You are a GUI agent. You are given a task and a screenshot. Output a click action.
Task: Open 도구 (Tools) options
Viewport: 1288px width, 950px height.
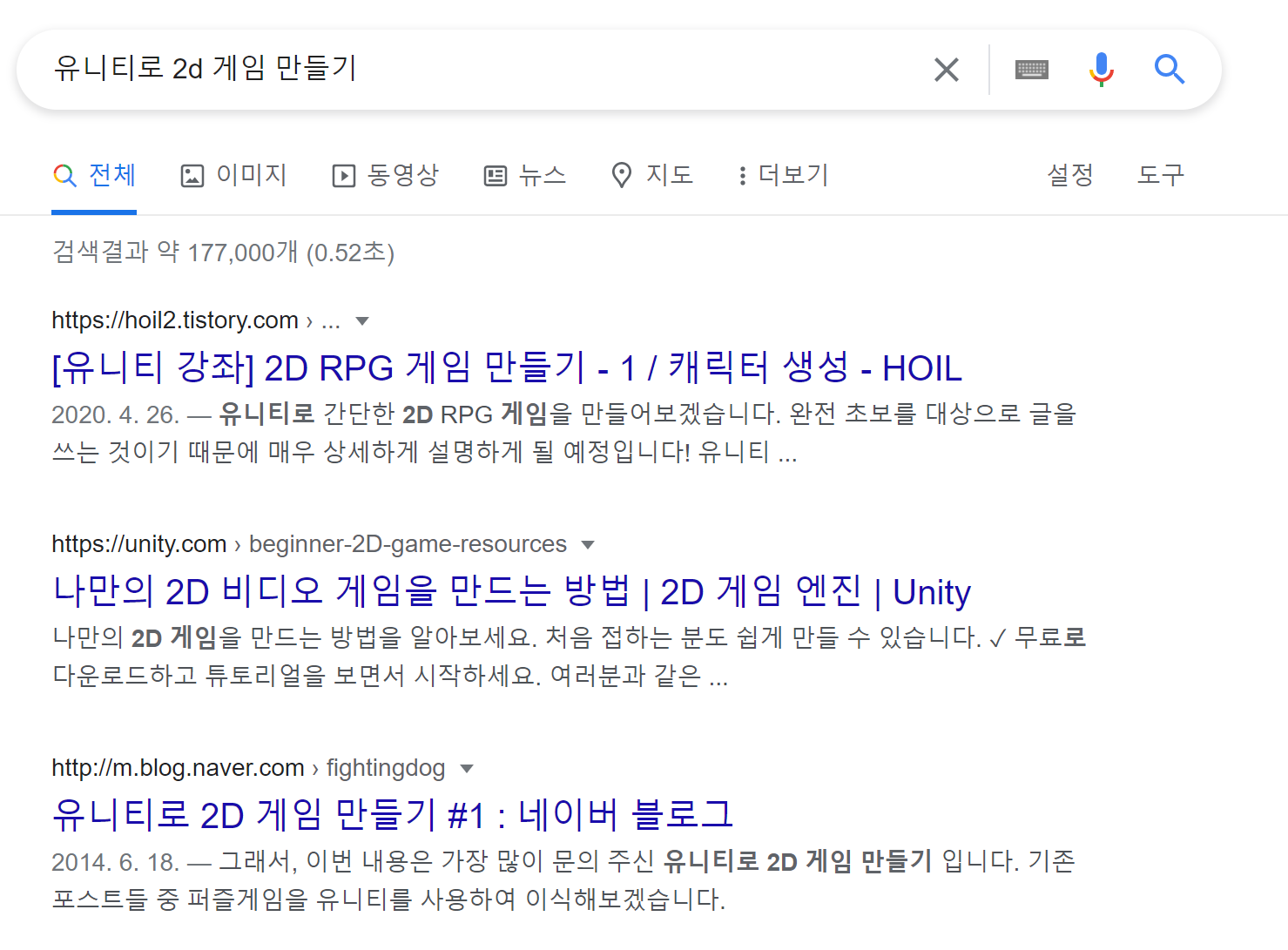tap(1161, 175)
